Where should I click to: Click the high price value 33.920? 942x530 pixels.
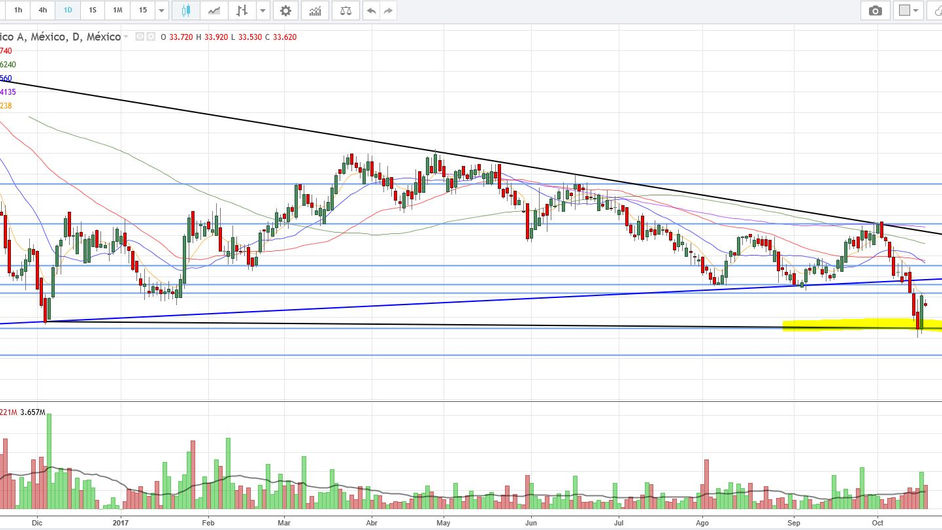tap(216, 37)
